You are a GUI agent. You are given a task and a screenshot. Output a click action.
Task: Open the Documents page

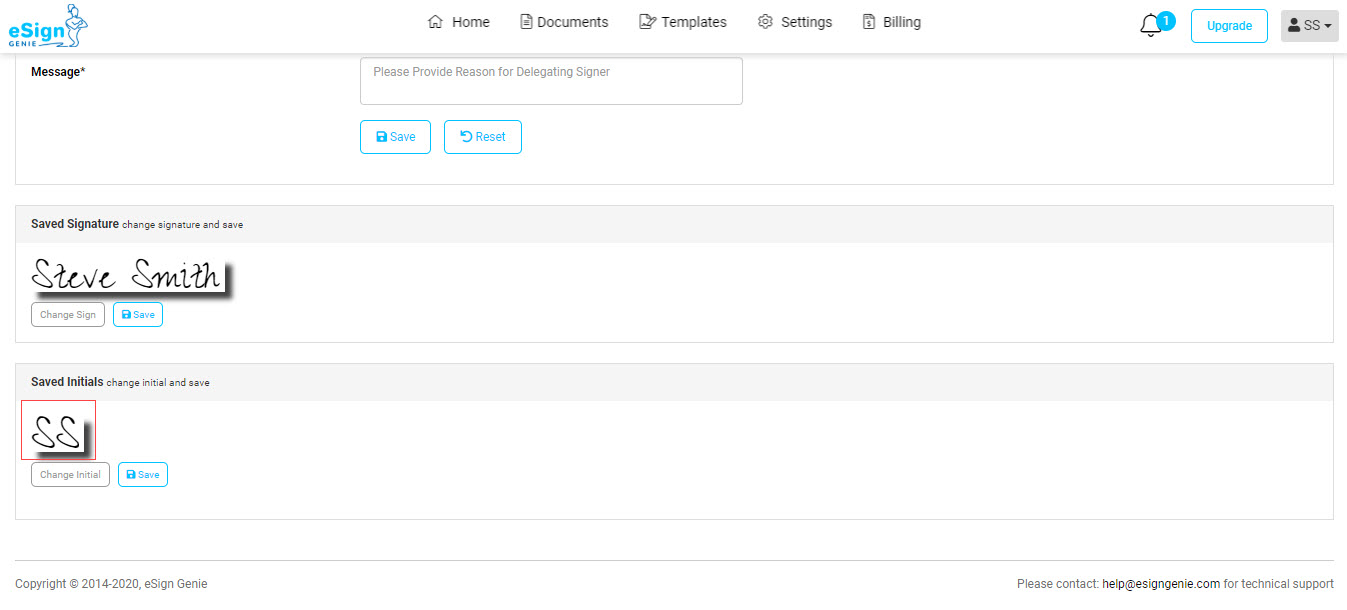point(564,22)
